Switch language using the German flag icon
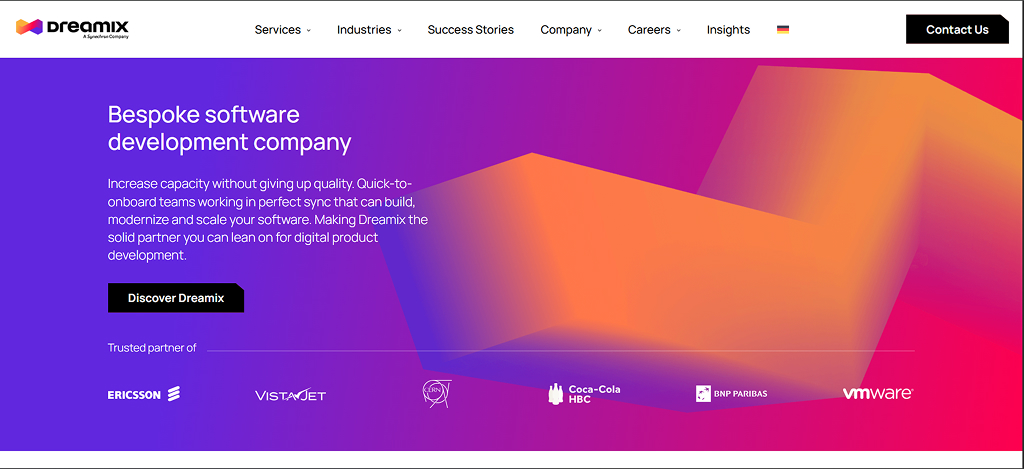Viewport: 1024px width, 469px height. coord(782,30)
